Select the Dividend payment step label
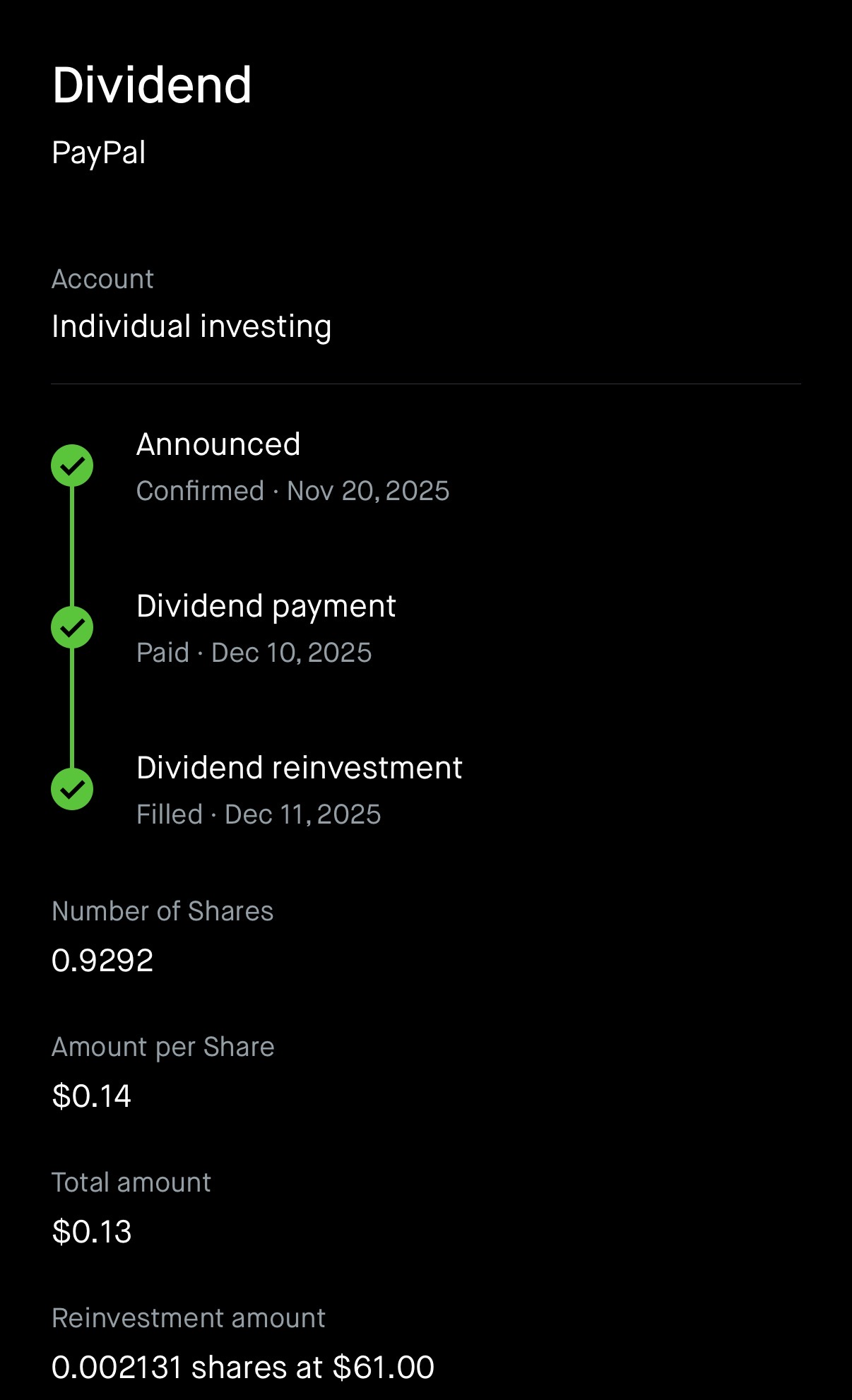Viewport: 852px width, 1400px height. (x=266, y=606)
